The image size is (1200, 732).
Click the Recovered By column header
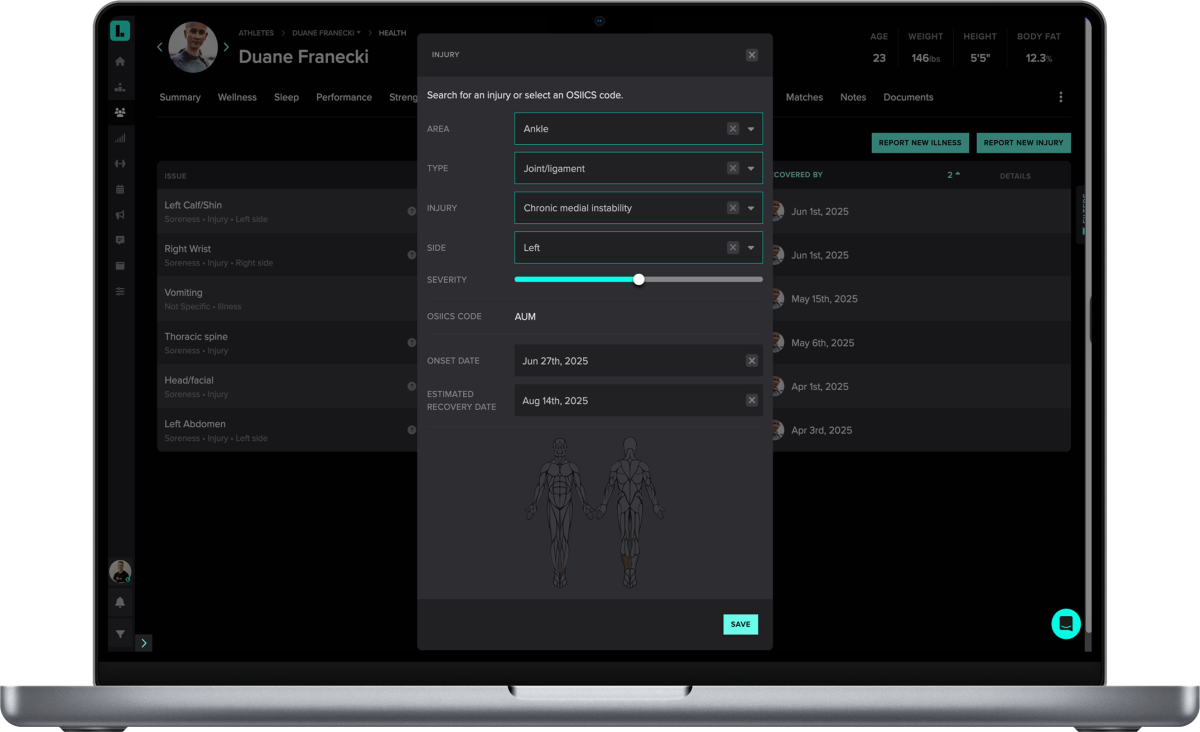coord(796,175)
